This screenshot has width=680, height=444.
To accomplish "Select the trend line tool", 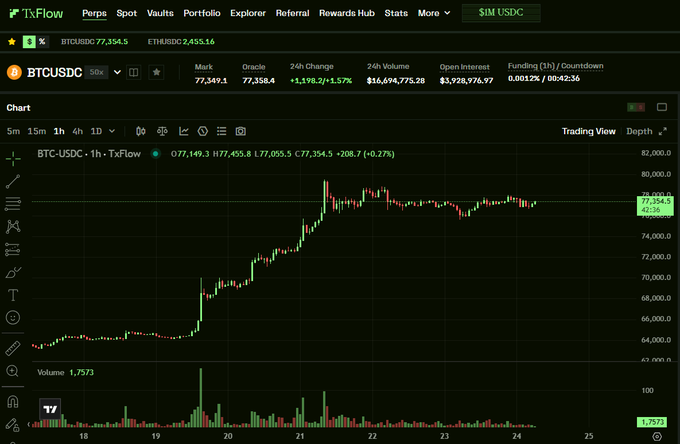I will [x=13, y=182].
